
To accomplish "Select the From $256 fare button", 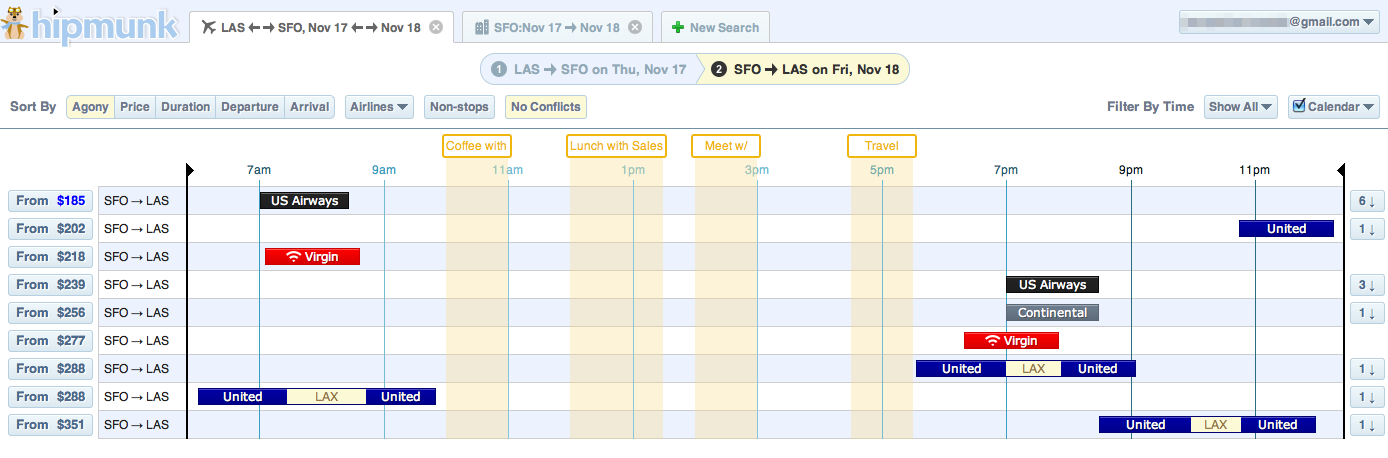I will [x=51, y=313].
